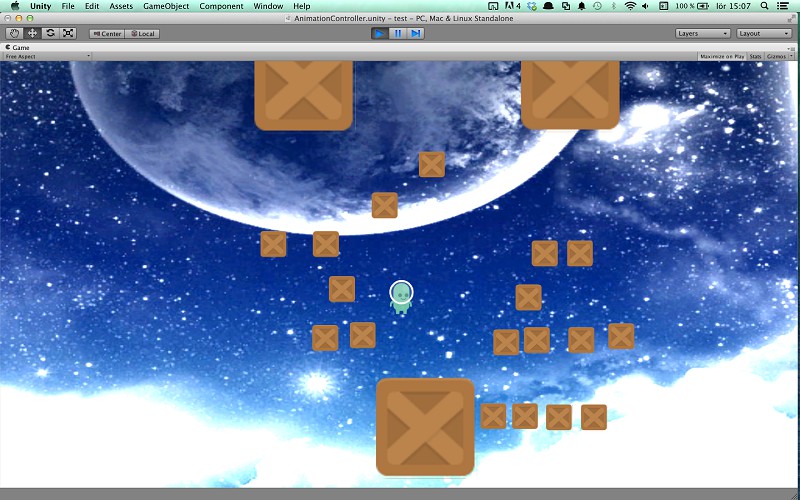
Task: Select the Hand tool in toolbar
Action: [x=14, y=33]
